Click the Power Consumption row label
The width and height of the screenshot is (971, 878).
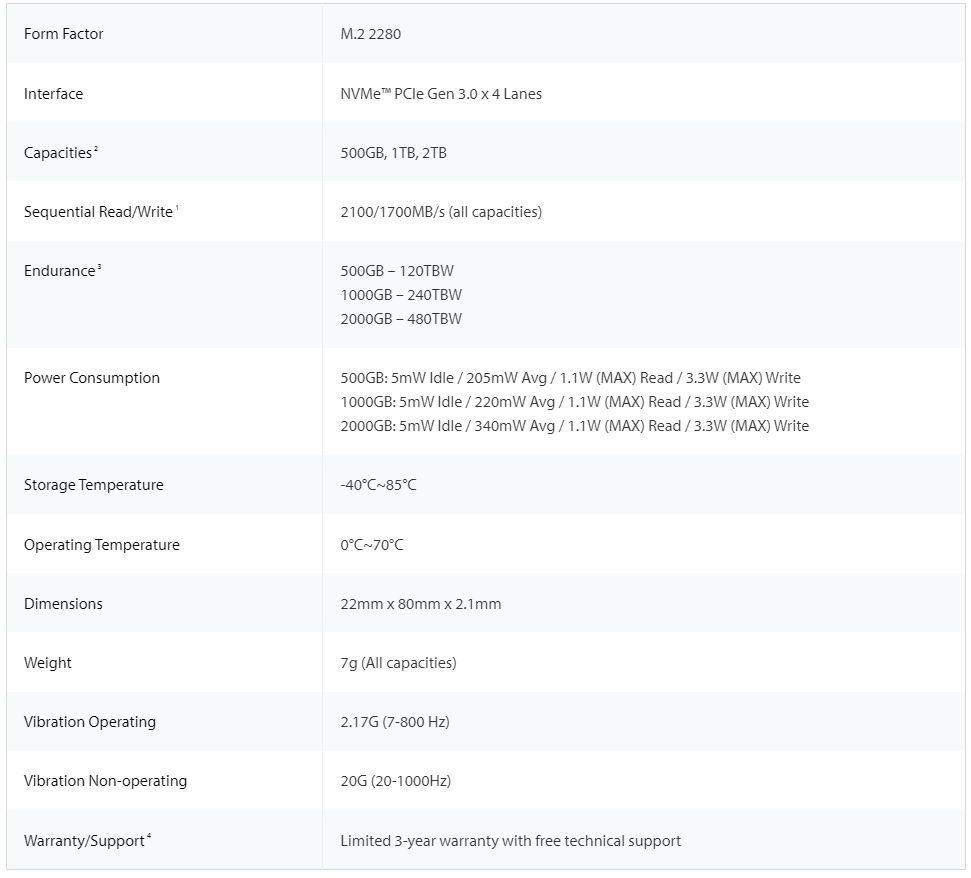click(92, 378)
